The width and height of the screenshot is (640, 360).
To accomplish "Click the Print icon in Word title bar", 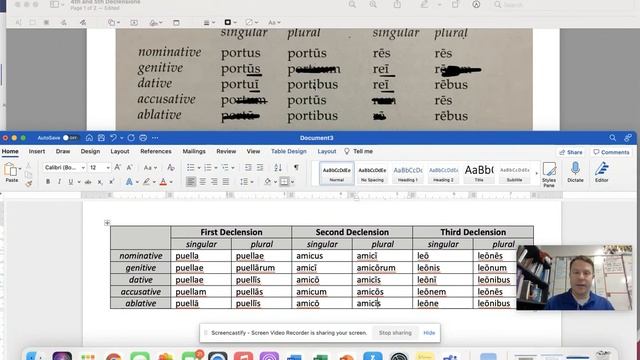I will [x=143, y=138].
